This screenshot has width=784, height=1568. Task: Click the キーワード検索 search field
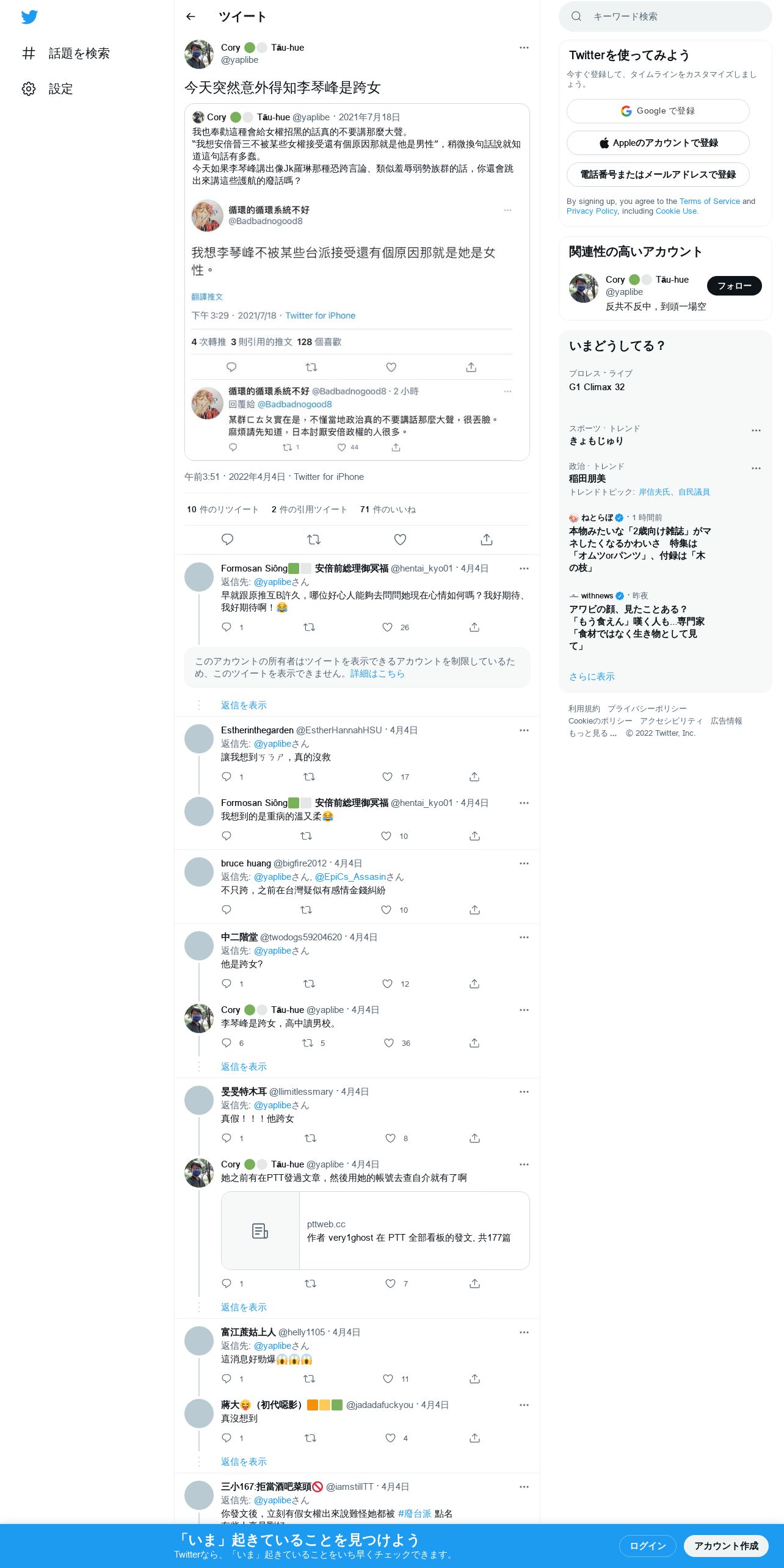tap(665, 16)
